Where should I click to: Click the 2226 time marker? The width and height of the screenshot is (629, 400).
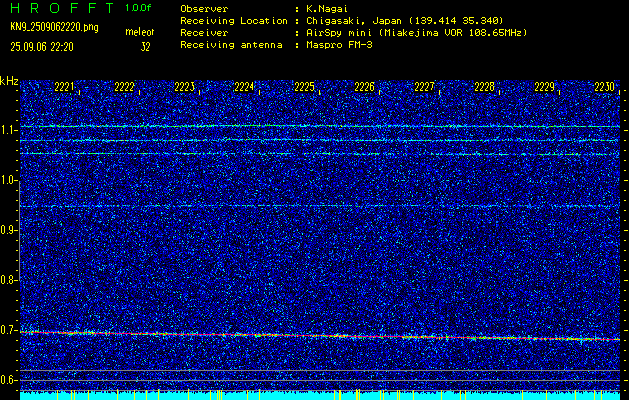(x=365, y=87)
